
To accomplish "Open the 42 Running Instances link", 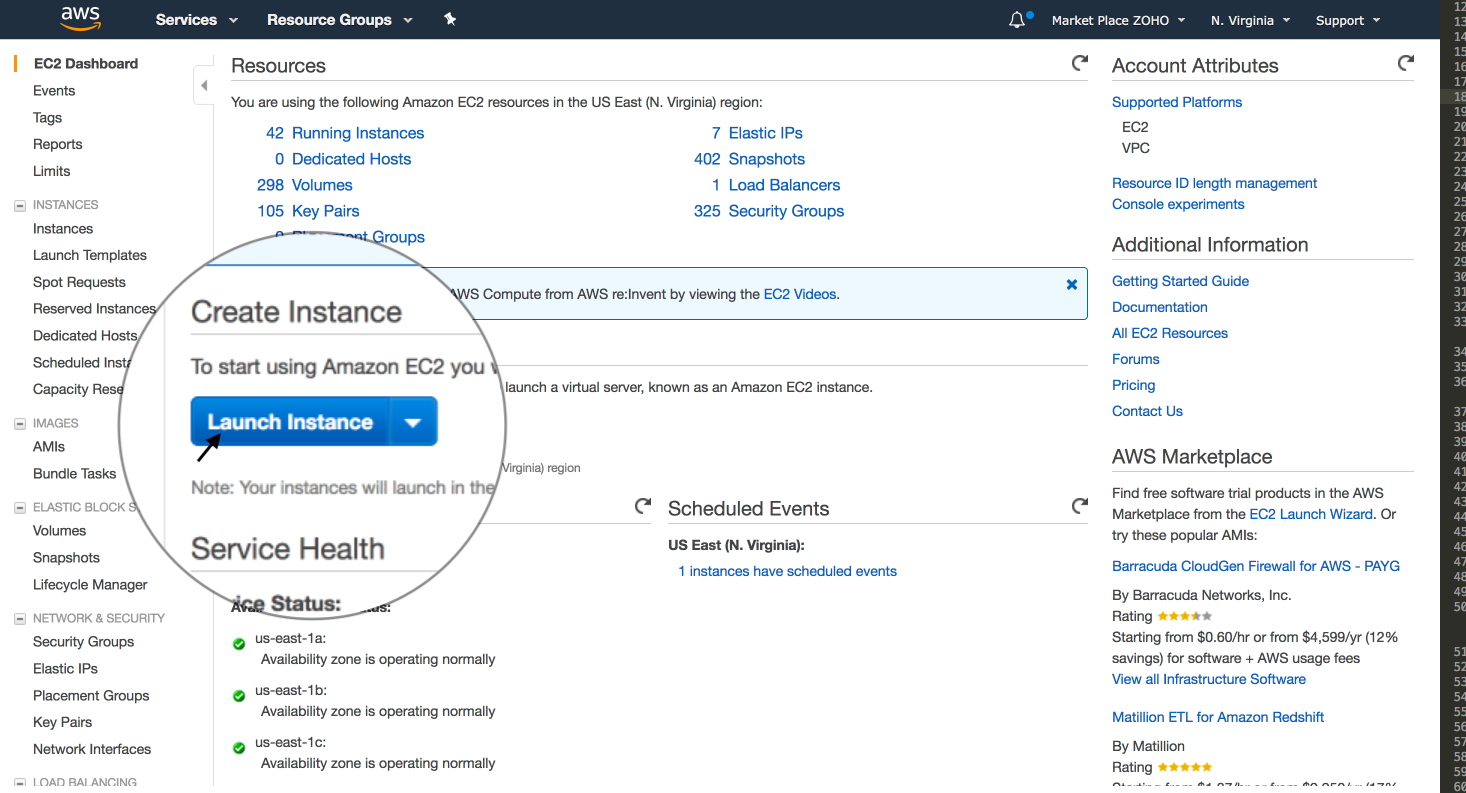I will [357, 133].
